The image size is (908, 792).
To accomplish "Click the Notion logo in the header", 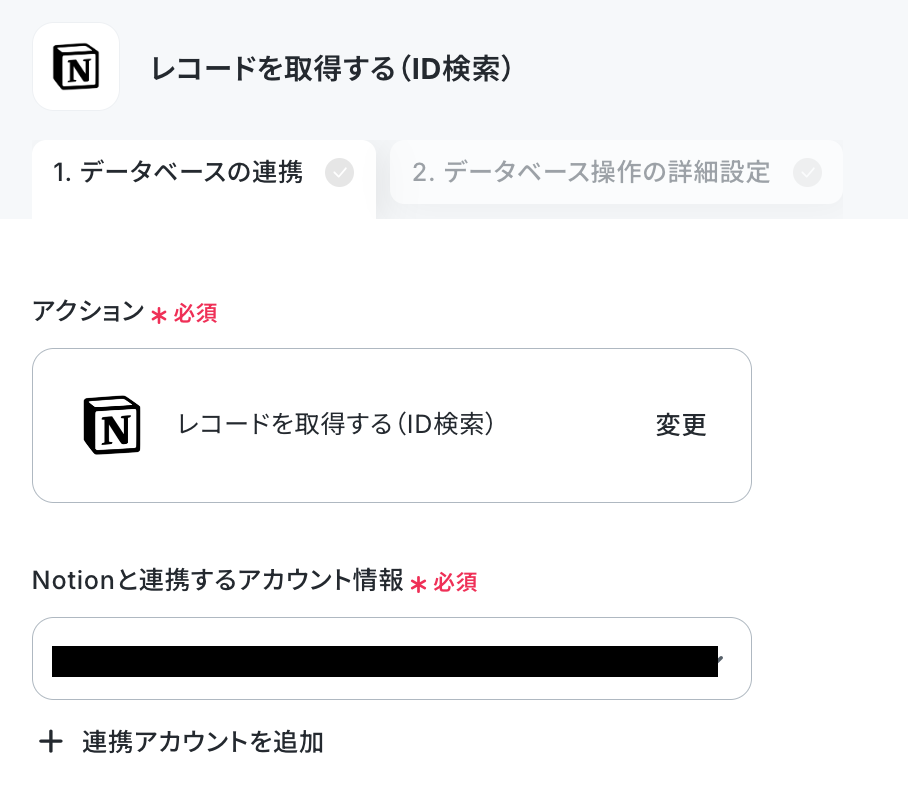I will pyautogui.click(x=76, y=67).
